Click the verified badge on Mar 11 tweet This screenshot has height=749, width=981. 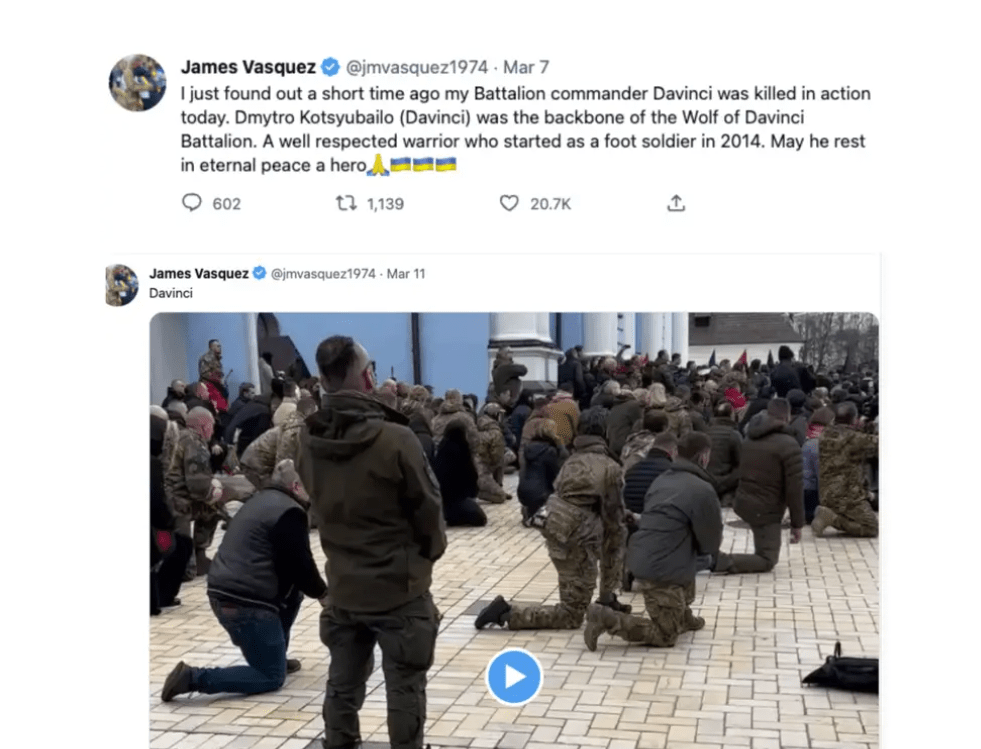click(259, 273)
